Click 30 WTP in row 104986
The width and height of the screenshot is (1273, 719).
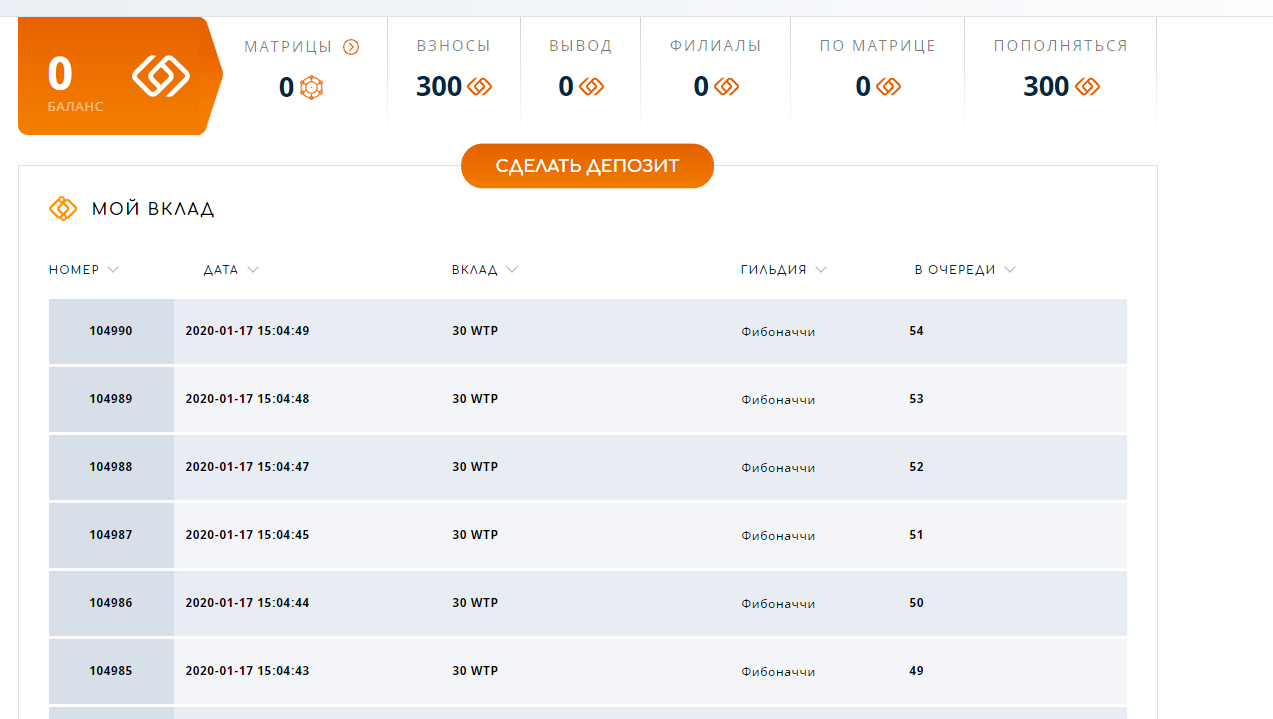[x=475, y=603]
